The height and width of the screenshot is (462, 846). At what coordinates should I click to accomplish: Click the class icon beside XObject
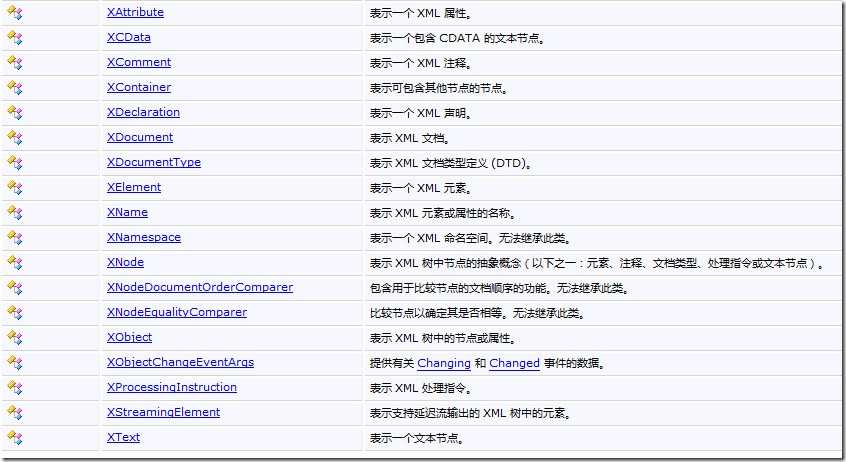click(15, 338)
